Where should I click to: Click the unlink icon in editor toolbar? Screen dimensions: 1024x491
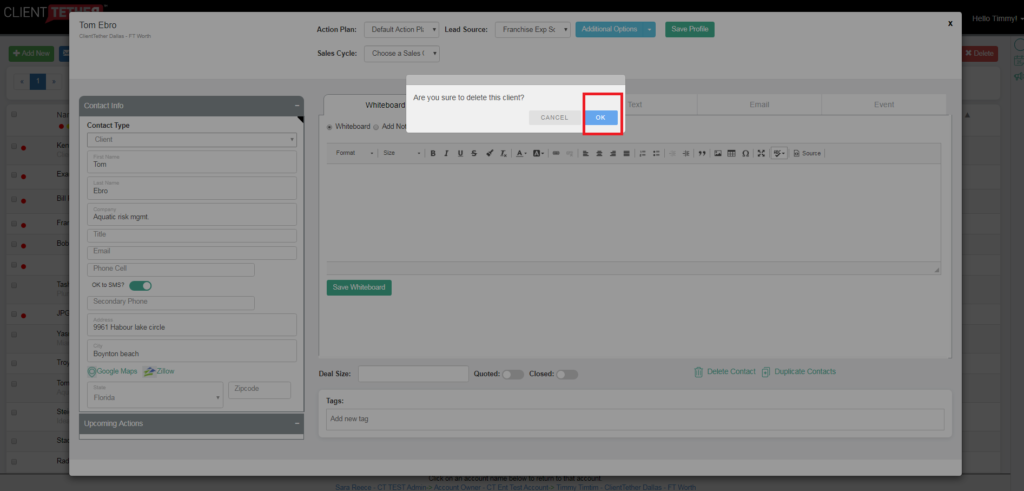click(x=569, y=153)
